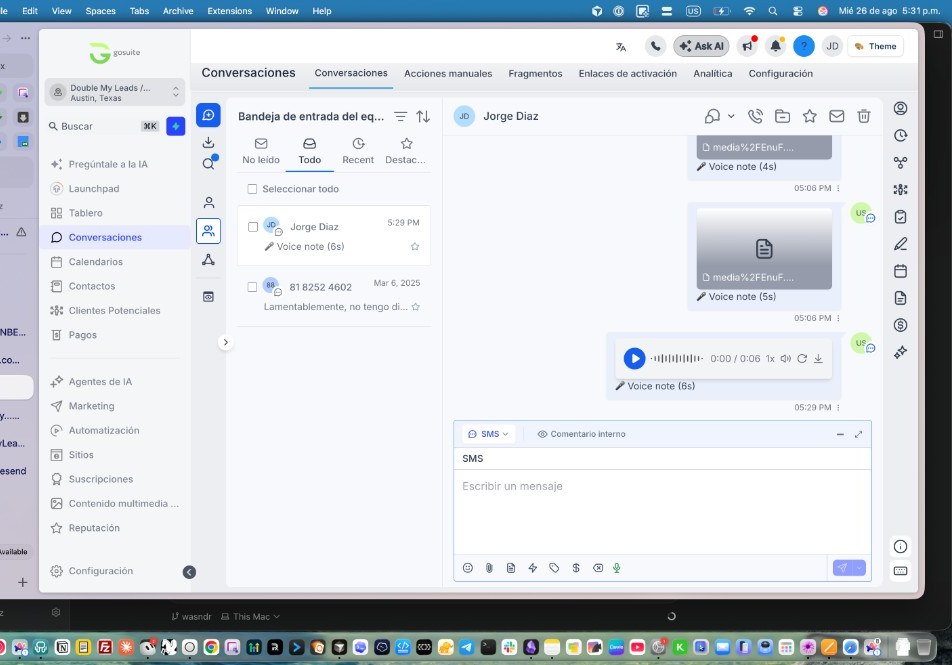Insert an emoji in the composer
The image size is (952, 665).
[468, 568]
